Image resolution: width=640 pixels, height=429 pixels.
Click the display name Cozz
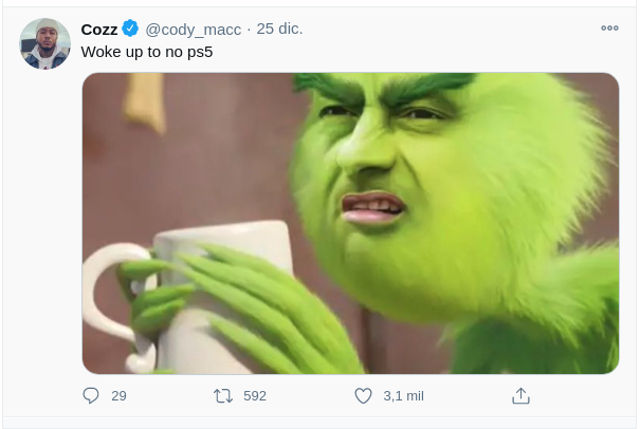pos(99,29)
